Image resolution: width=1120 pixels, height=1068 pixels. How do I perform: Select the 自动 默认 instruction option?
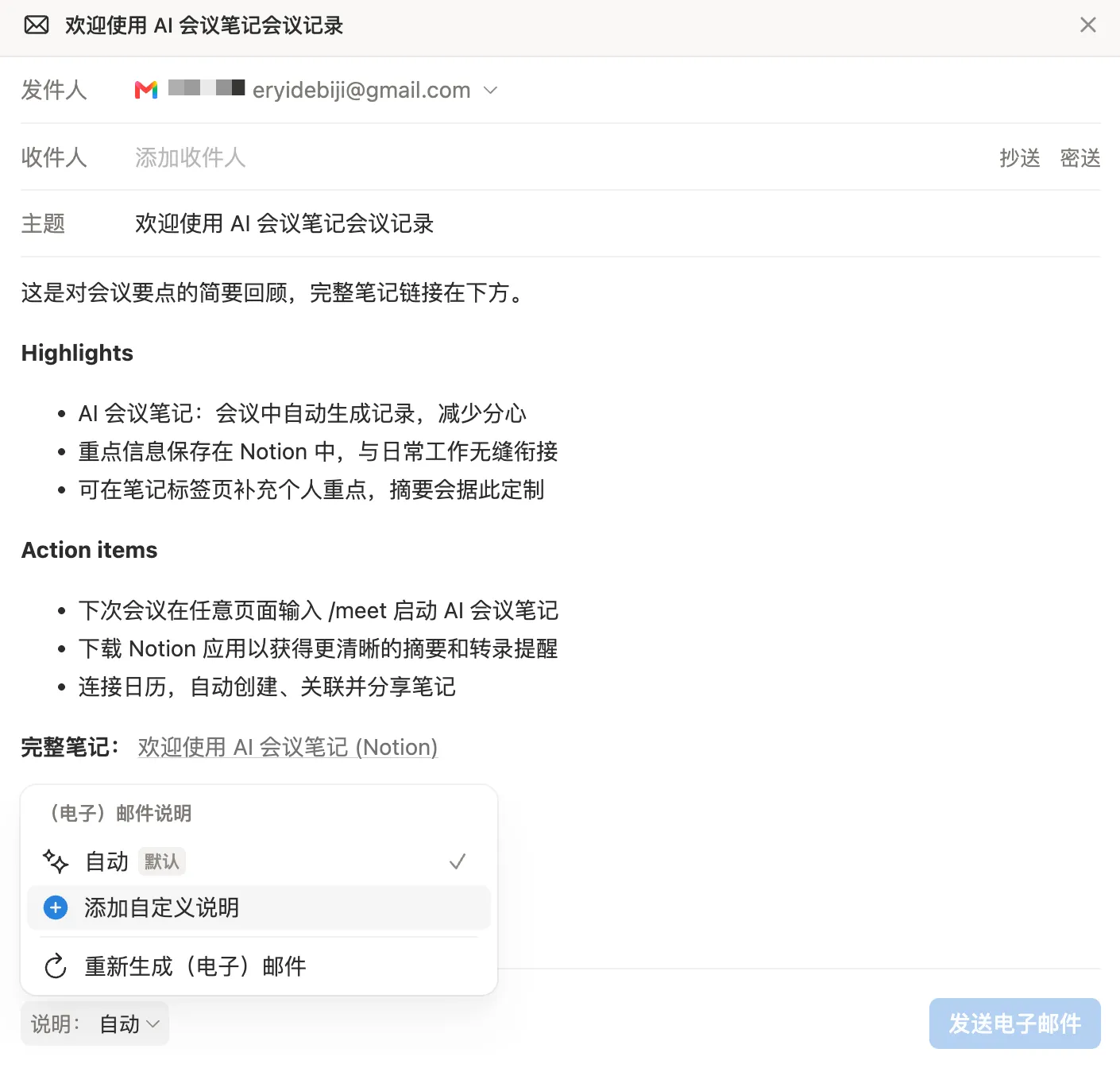[259, 861]
